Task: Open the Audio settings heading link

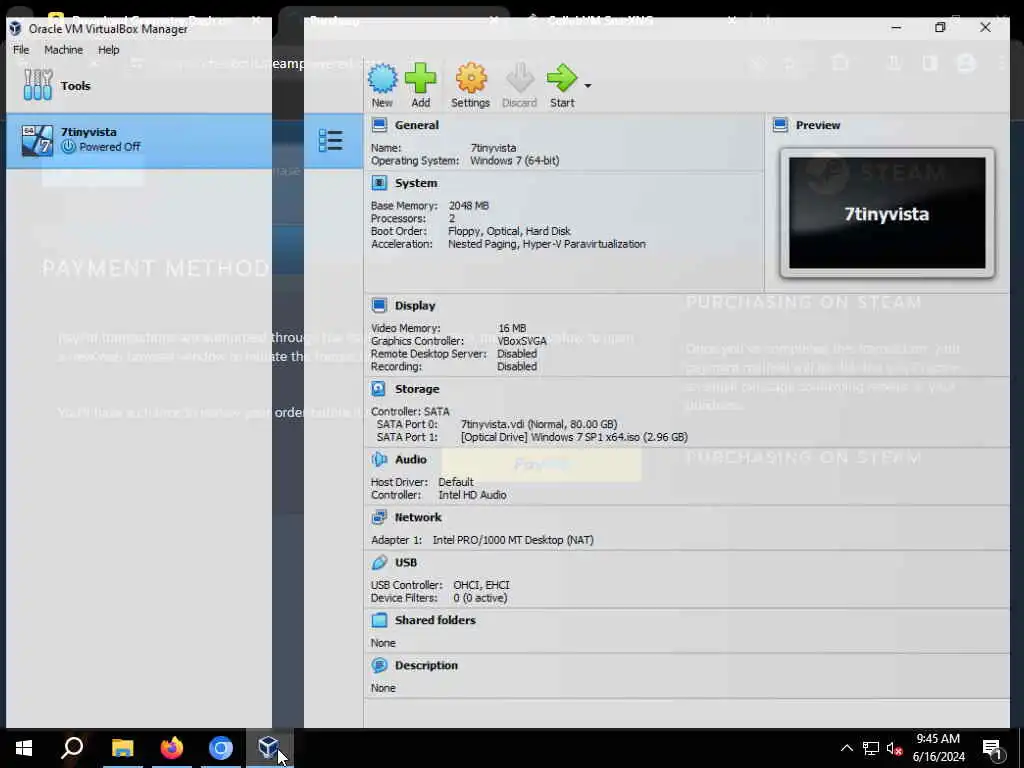Action: click(x=411, y=459)
